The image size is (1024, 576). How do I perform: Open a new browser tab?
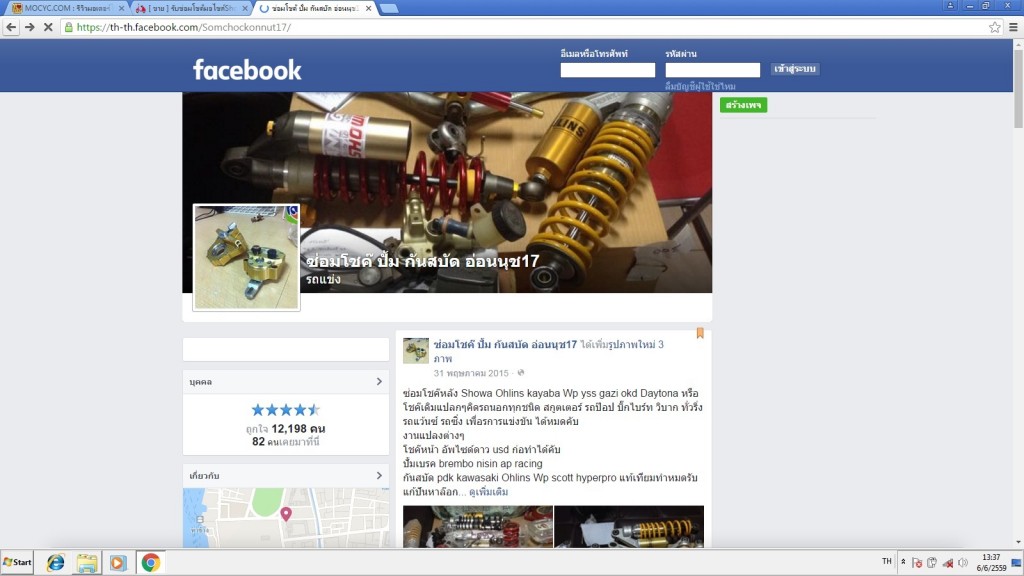[389, 8]
